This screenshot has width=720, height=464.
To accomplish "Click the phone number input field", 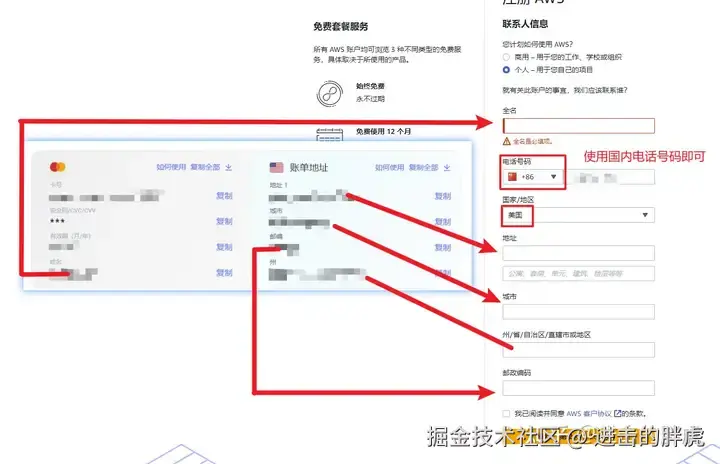I will coord(610,177).
